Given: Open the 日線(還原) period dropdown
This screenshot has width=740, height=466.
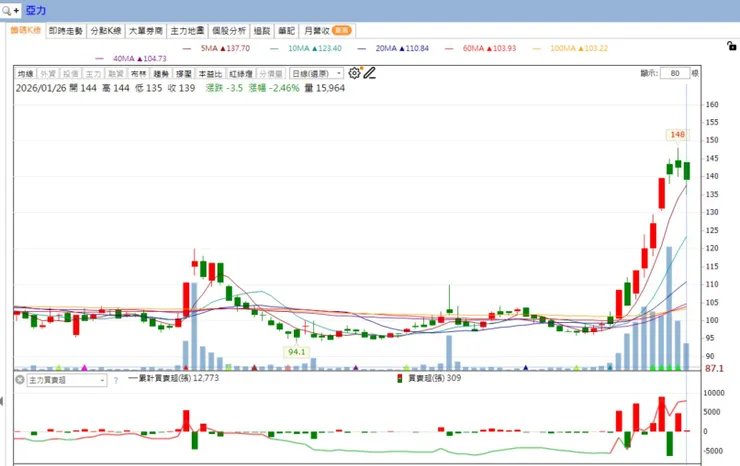Looking at the screenshot, I should [316, 74].
